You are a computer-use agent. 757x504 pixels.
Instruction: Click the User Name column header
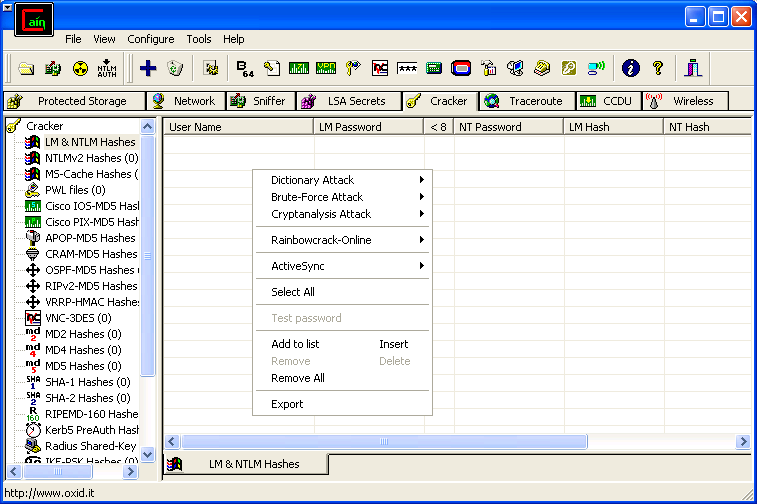[x=238, y=126]
